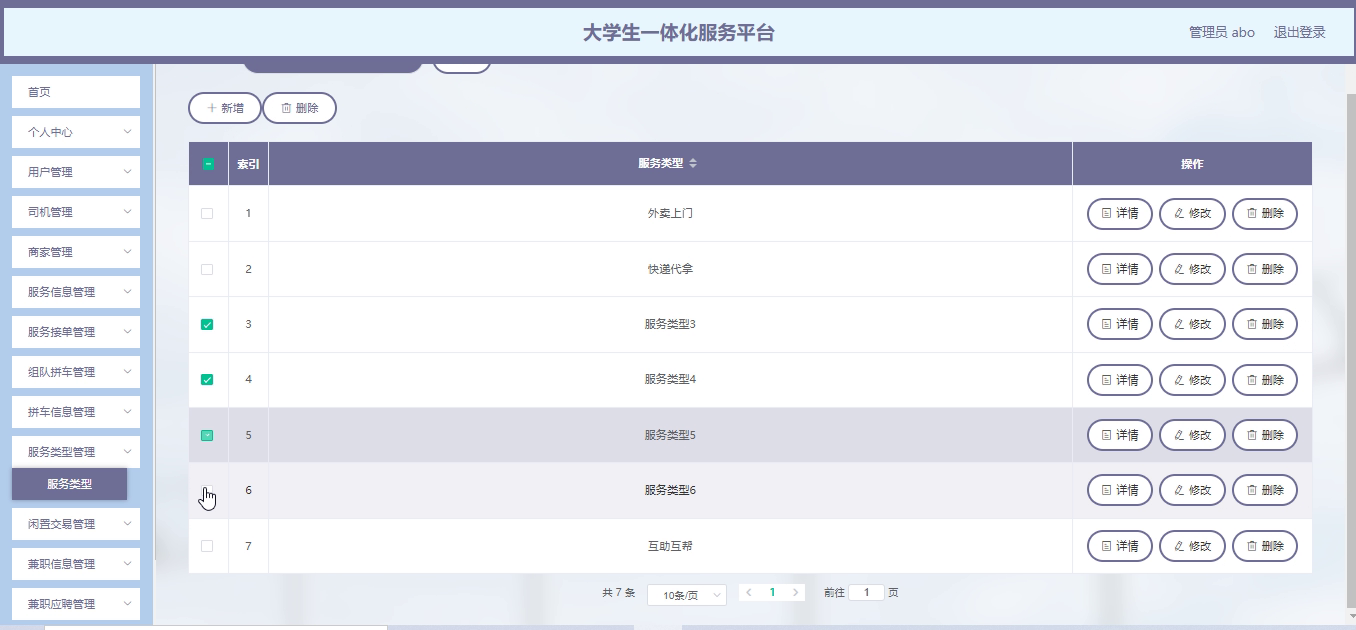Viewport: 1356px width, 630px height.
Task: Click the 管理员 abo account label
Action: pos(1221,32)
